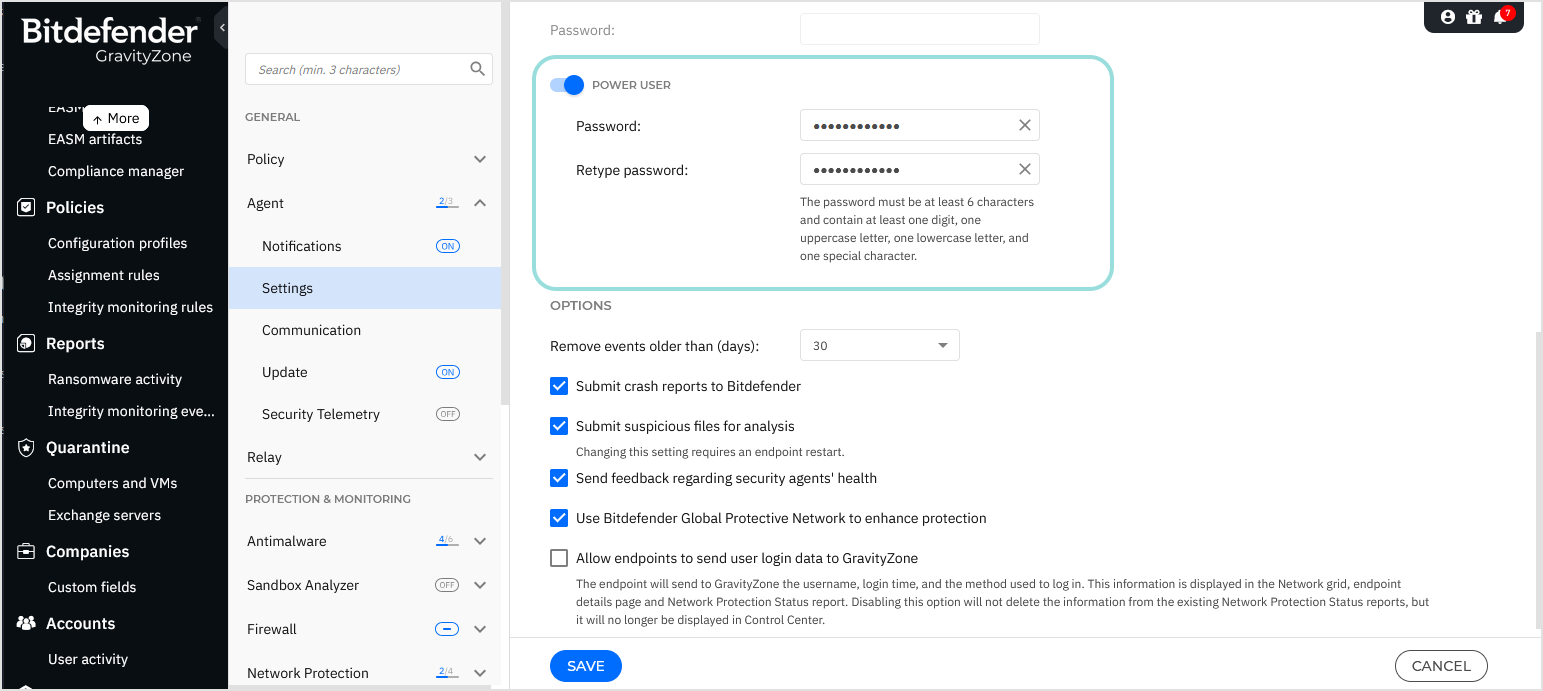Open Quarantine via the shield icon
Image resolution: width=1543 pixels, height=691 pixels.
(x=25, y=447)
